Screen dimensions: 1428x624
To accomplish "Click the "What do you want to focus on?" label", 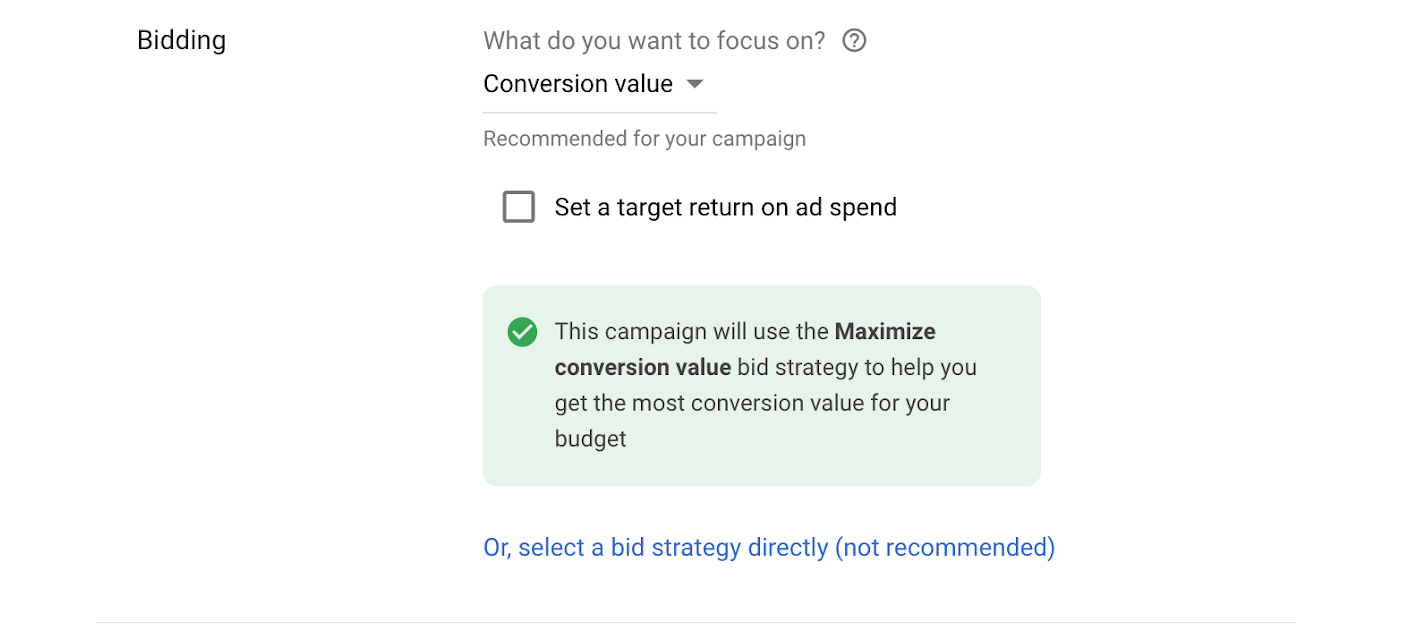I will tap(654, 41).
